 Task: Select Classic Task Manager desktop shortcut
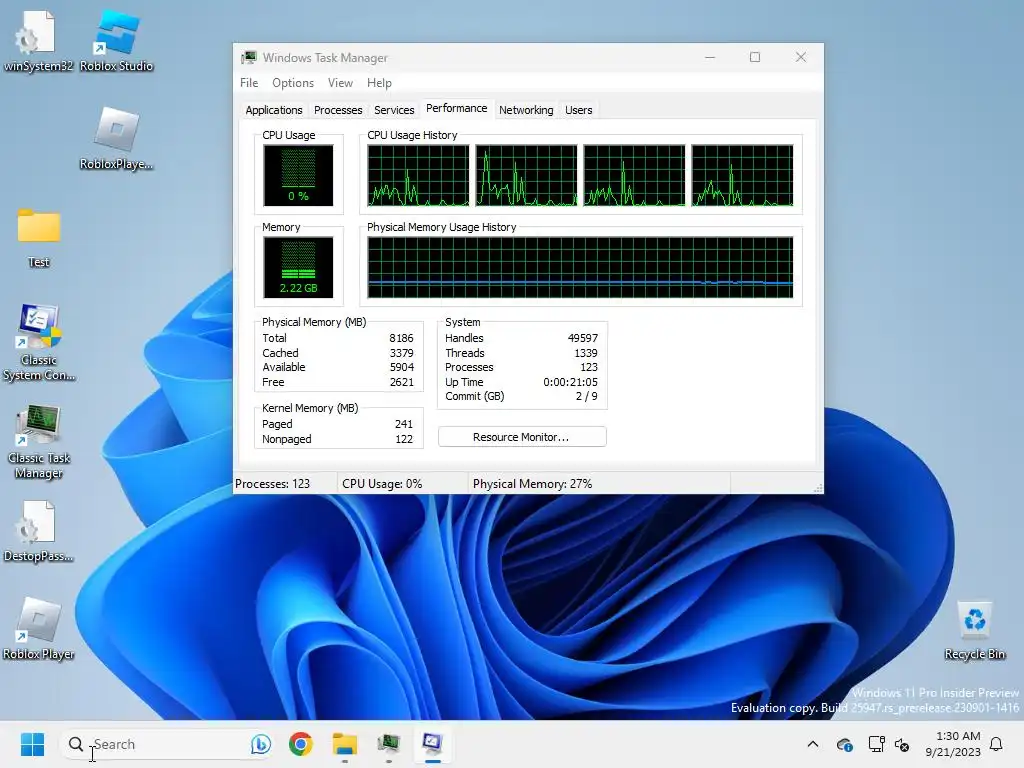pos(39,441)
